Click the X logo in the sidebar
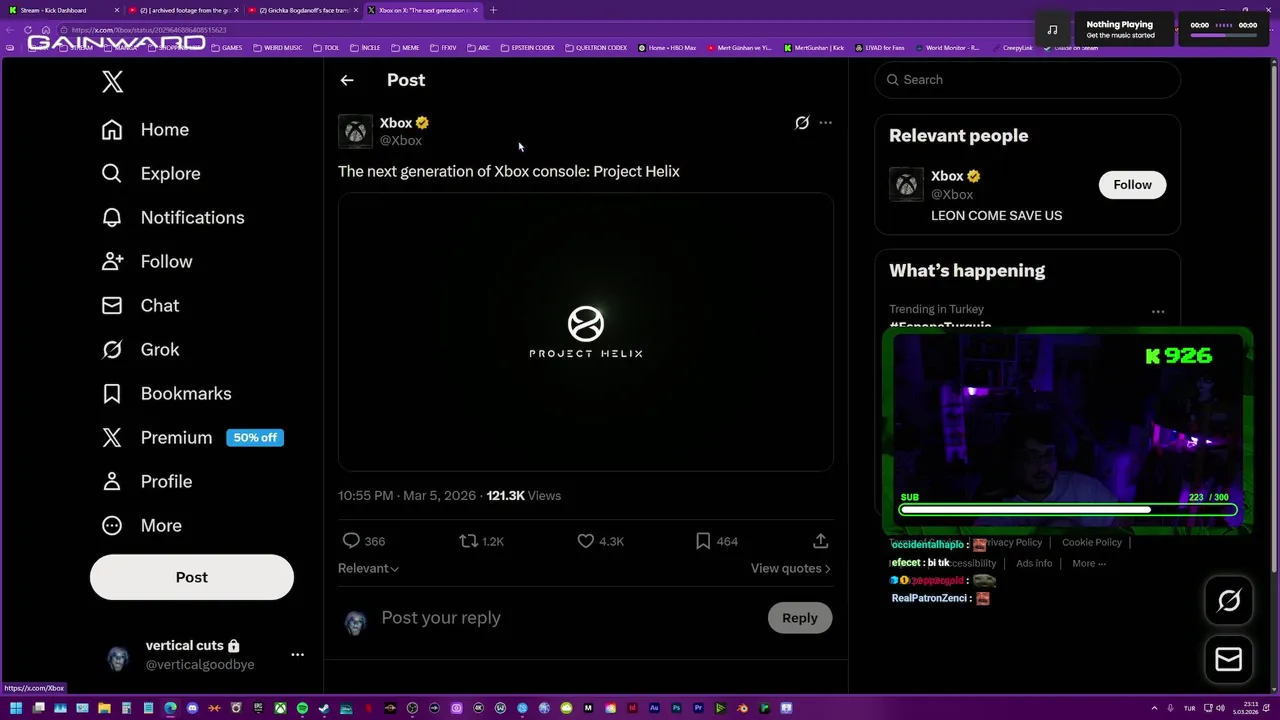This screenshot has width=1280, height=720. 112,82
